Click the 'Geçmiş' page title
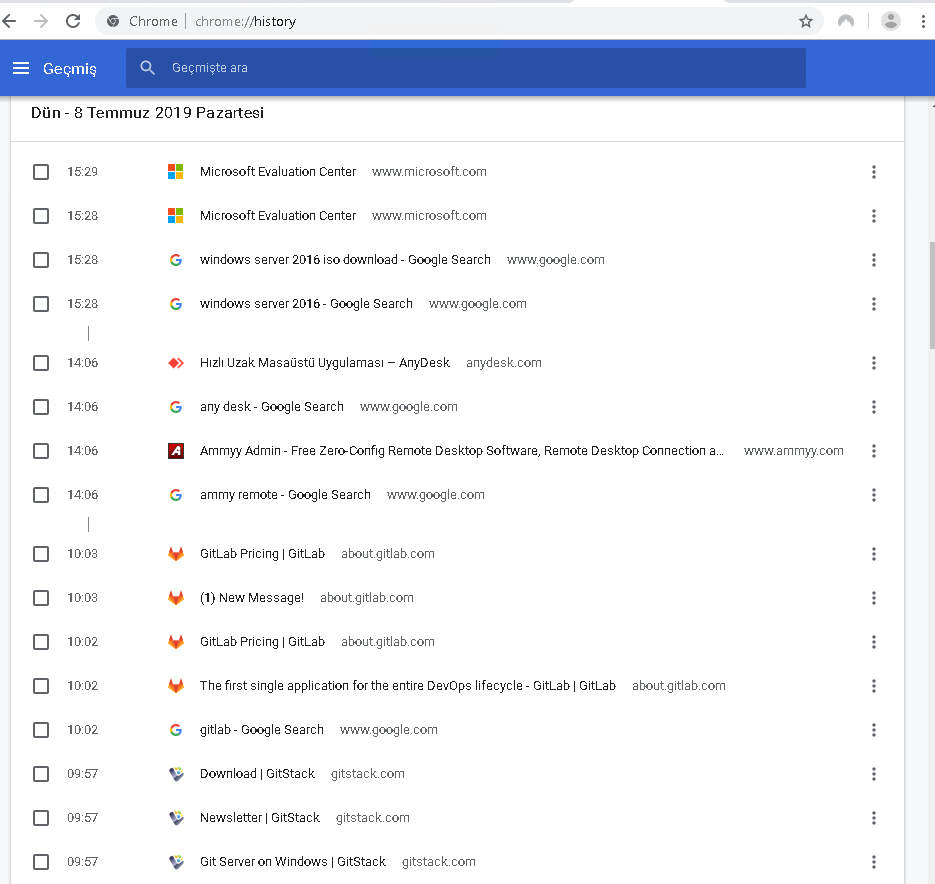This screenshot has height=884, width=935. pos(70,69)
